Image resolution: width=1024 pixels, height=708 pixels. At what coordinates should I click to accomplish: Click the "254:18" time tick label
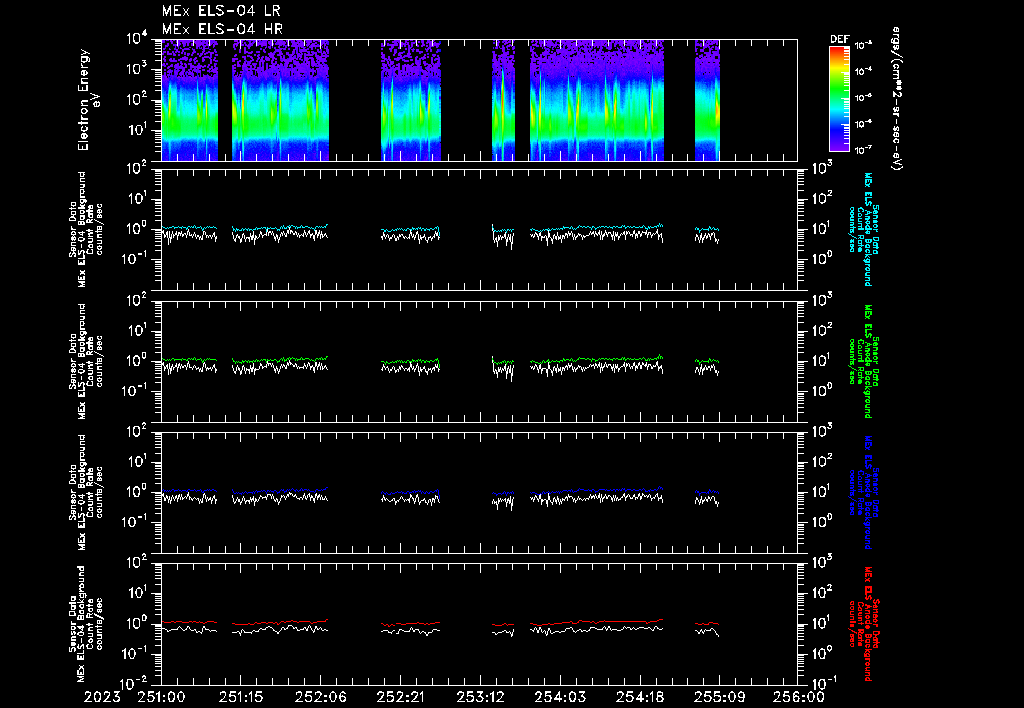(x=640, y=697)
